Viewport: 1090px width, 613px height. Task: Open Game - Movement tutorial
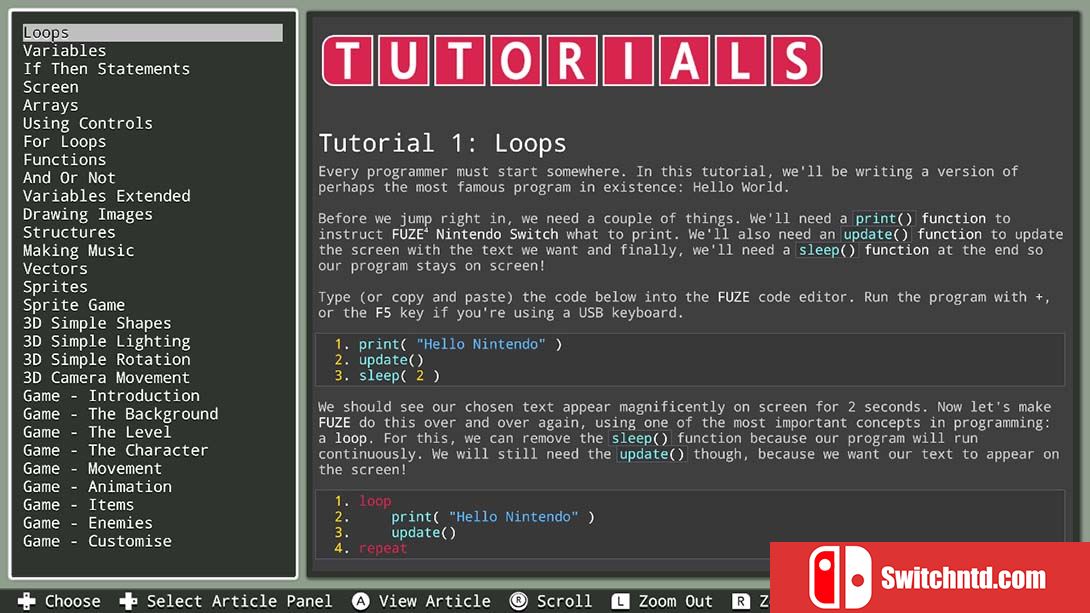92,468
